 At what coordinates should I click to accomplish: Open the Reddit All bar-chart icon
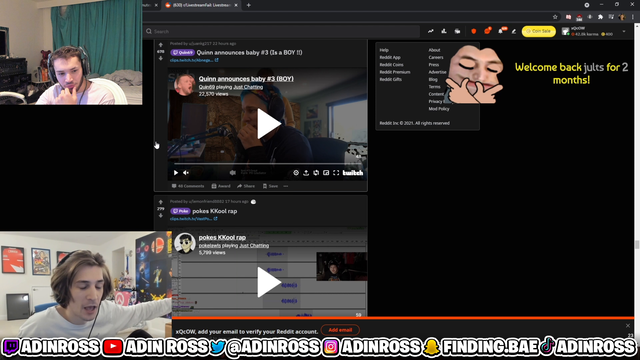(444, 31)
